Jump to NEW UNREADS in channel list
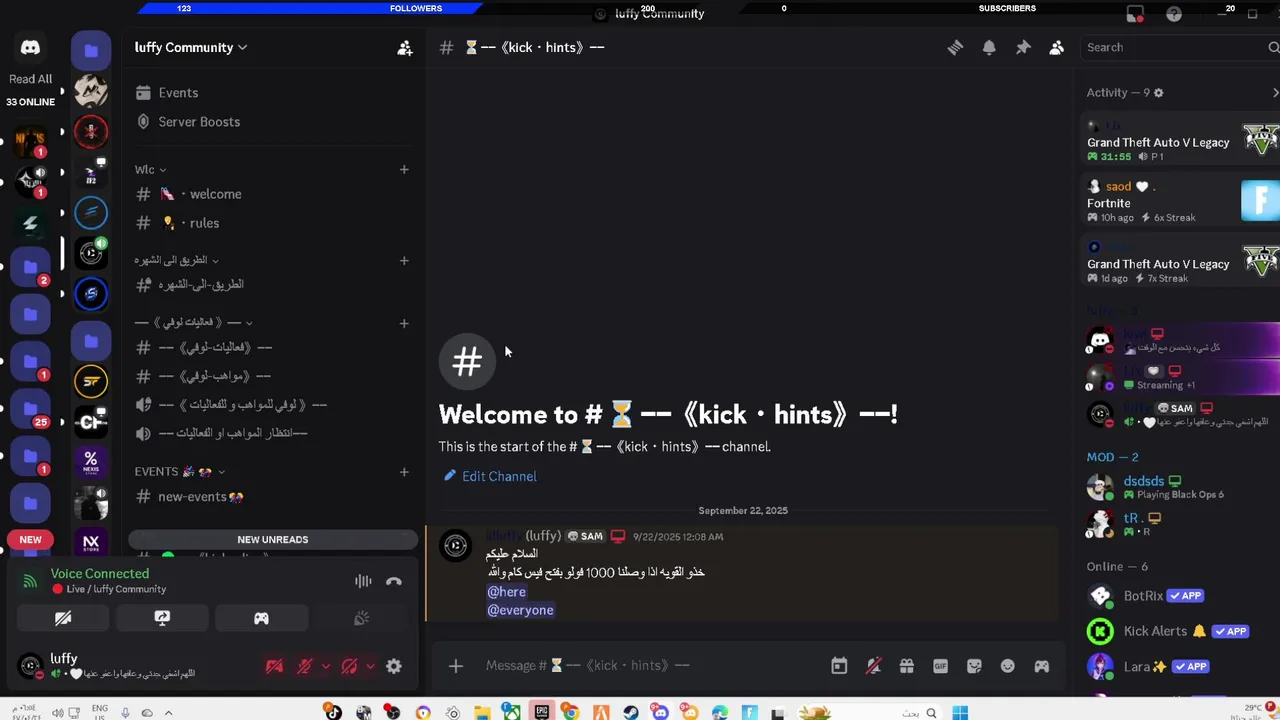 pyautogui.click(x=273, y=539)
